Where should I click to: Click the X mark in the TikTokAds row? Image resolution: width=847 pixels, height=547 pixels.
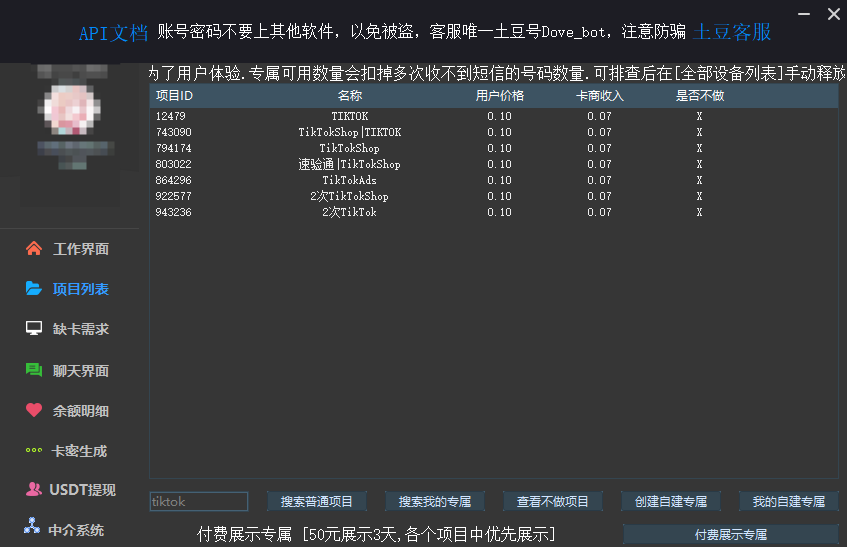click(700, 180)
